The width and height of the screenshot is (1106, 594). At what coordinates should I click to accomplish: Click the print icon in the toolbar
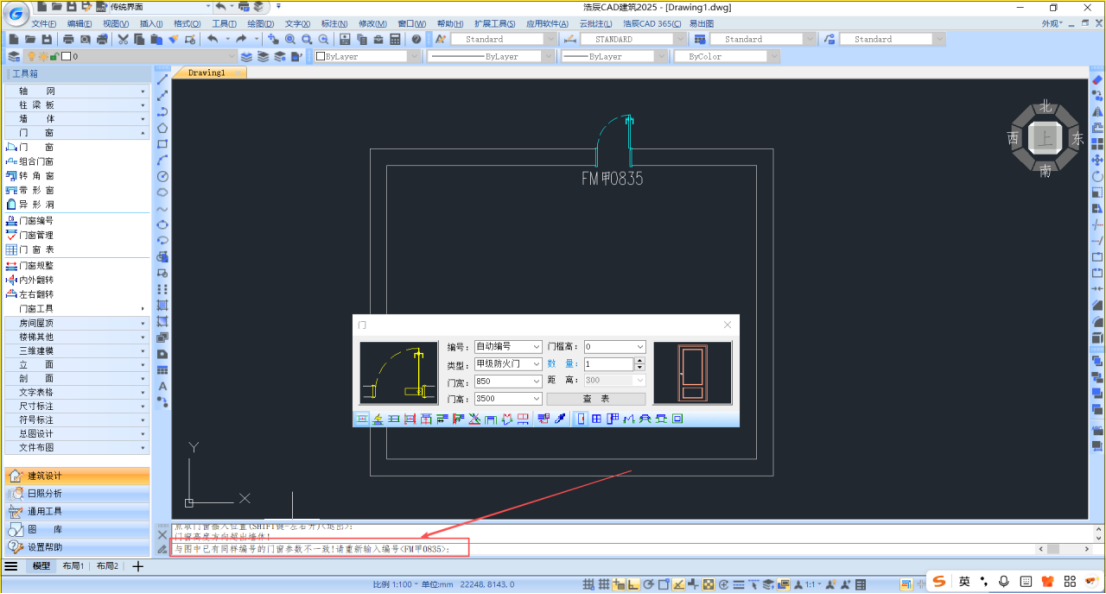click(68, 39)
